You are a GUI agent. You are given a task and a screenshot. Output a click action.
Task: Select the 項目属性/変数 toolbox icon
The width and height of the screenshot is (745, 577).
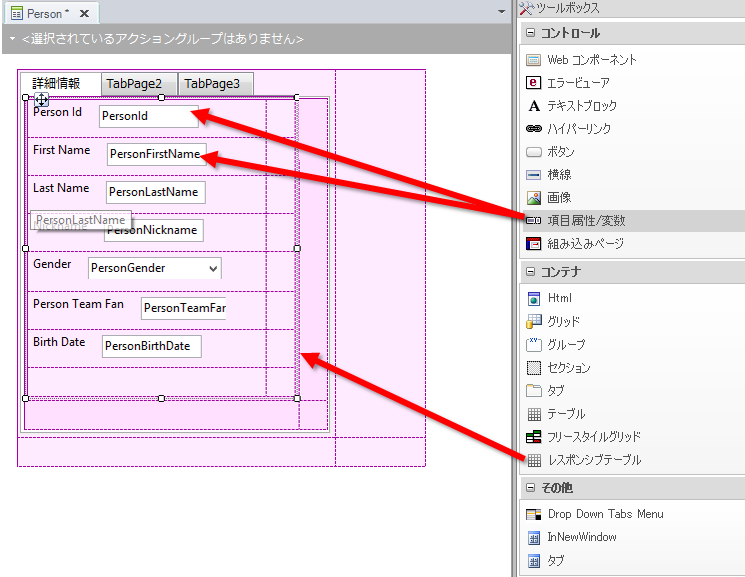click(534, 221)
